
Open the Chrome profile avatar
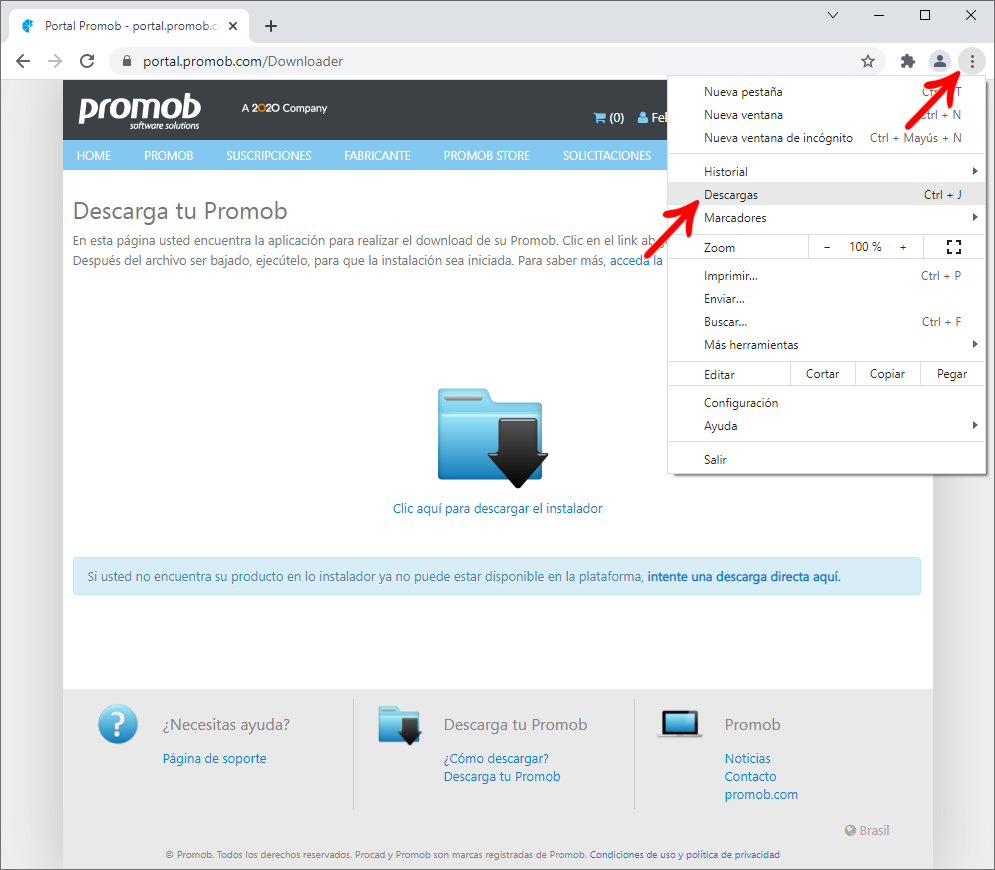pos(939,61)
